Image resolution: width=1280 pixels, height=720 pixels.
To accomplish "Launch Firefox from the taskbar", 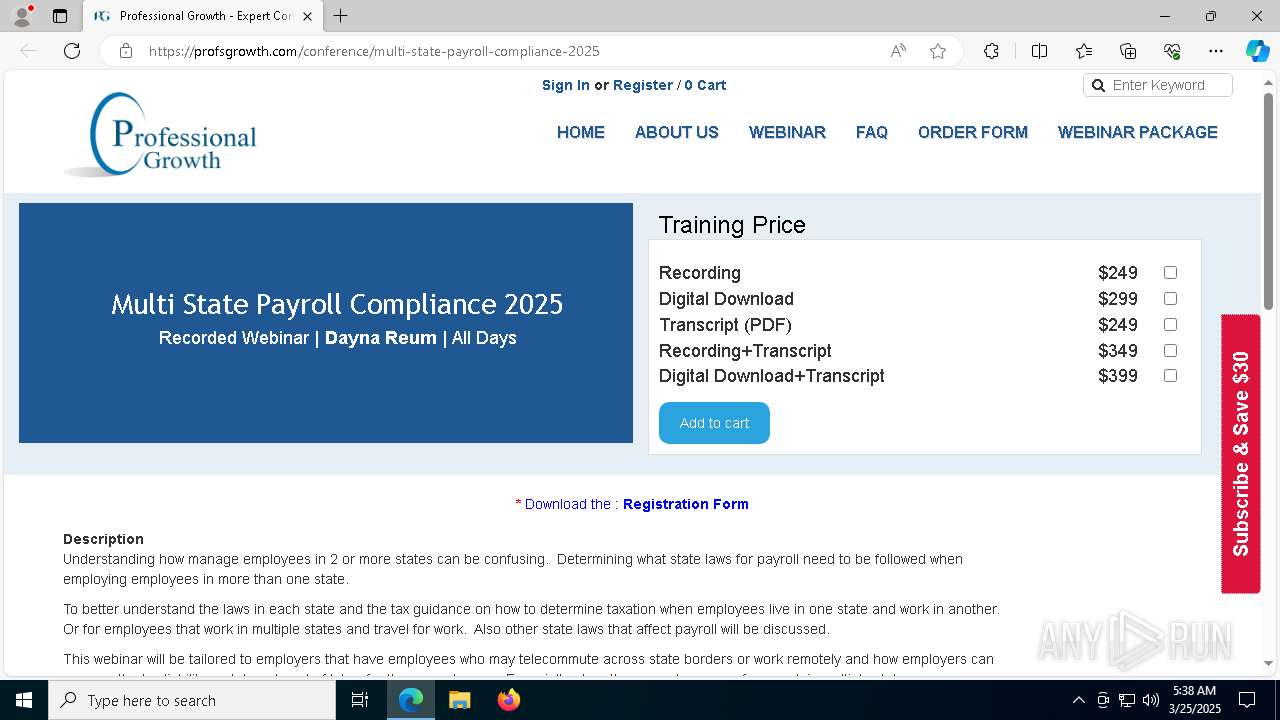I will [x=509, y=700].
